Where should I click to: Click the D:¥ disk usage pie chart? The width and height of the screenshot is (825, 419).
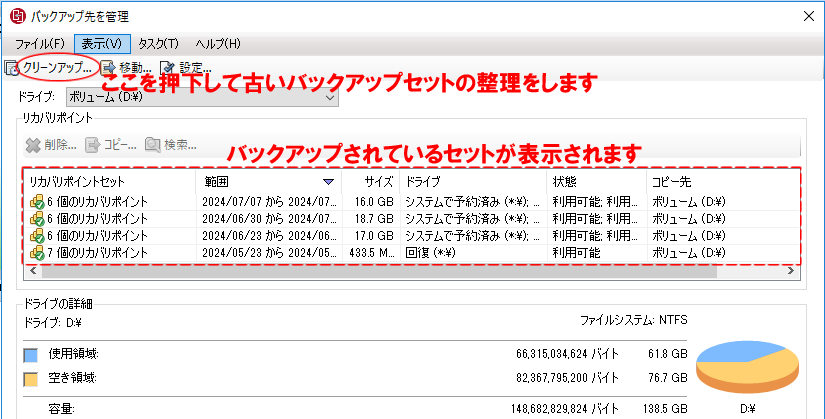(x=747, y=366)
